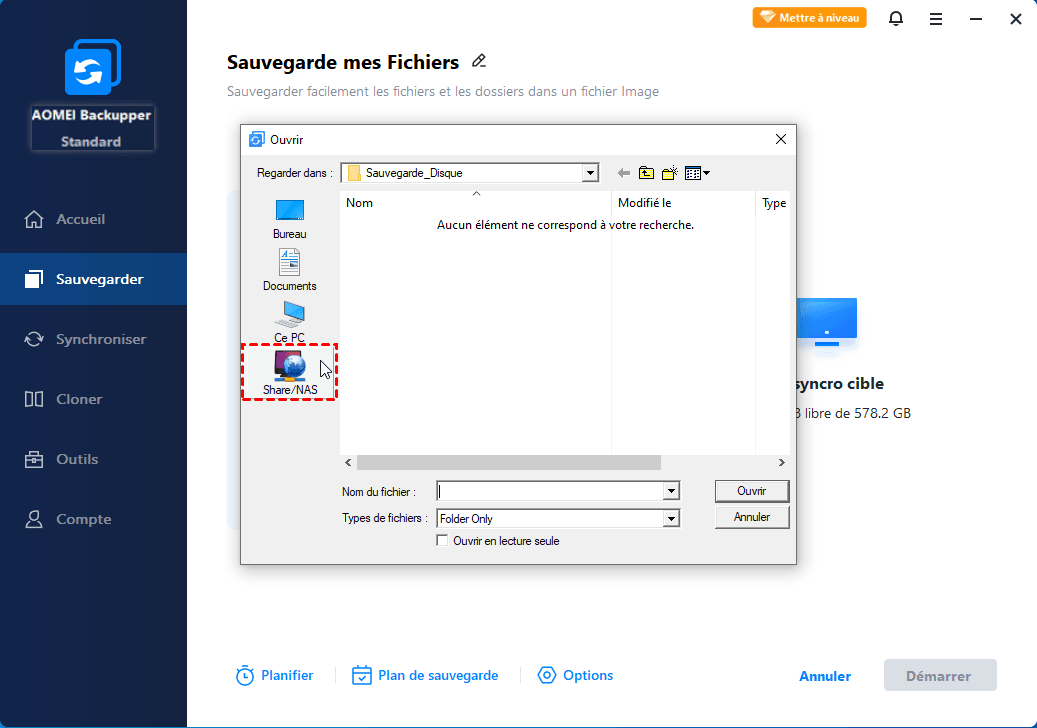Minimize the AOMEI Backupper window
This screenshot has width=1037, height=728.
(x=975, y=19)
